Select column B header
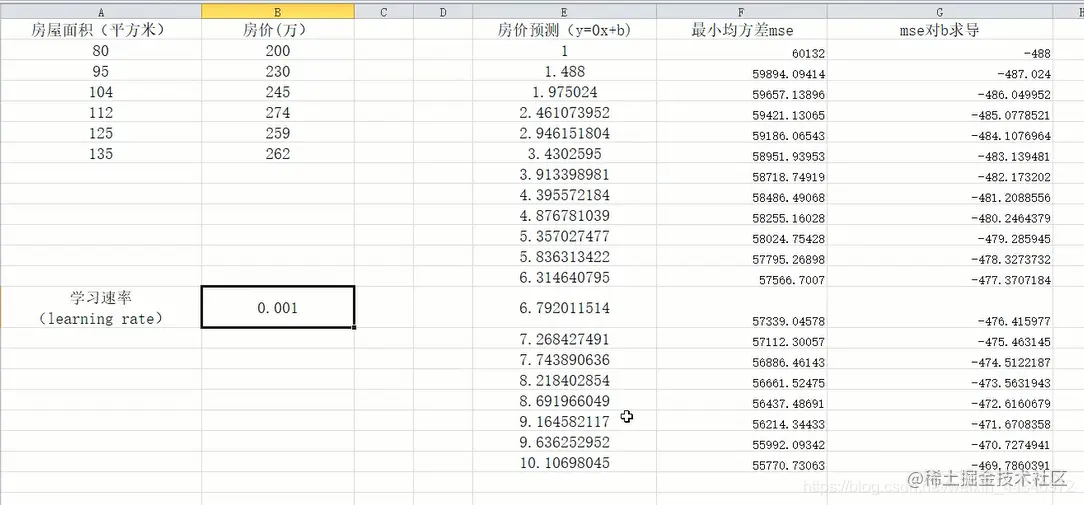The width and height of the screenshot is (1084, 505). click(278, 11)
